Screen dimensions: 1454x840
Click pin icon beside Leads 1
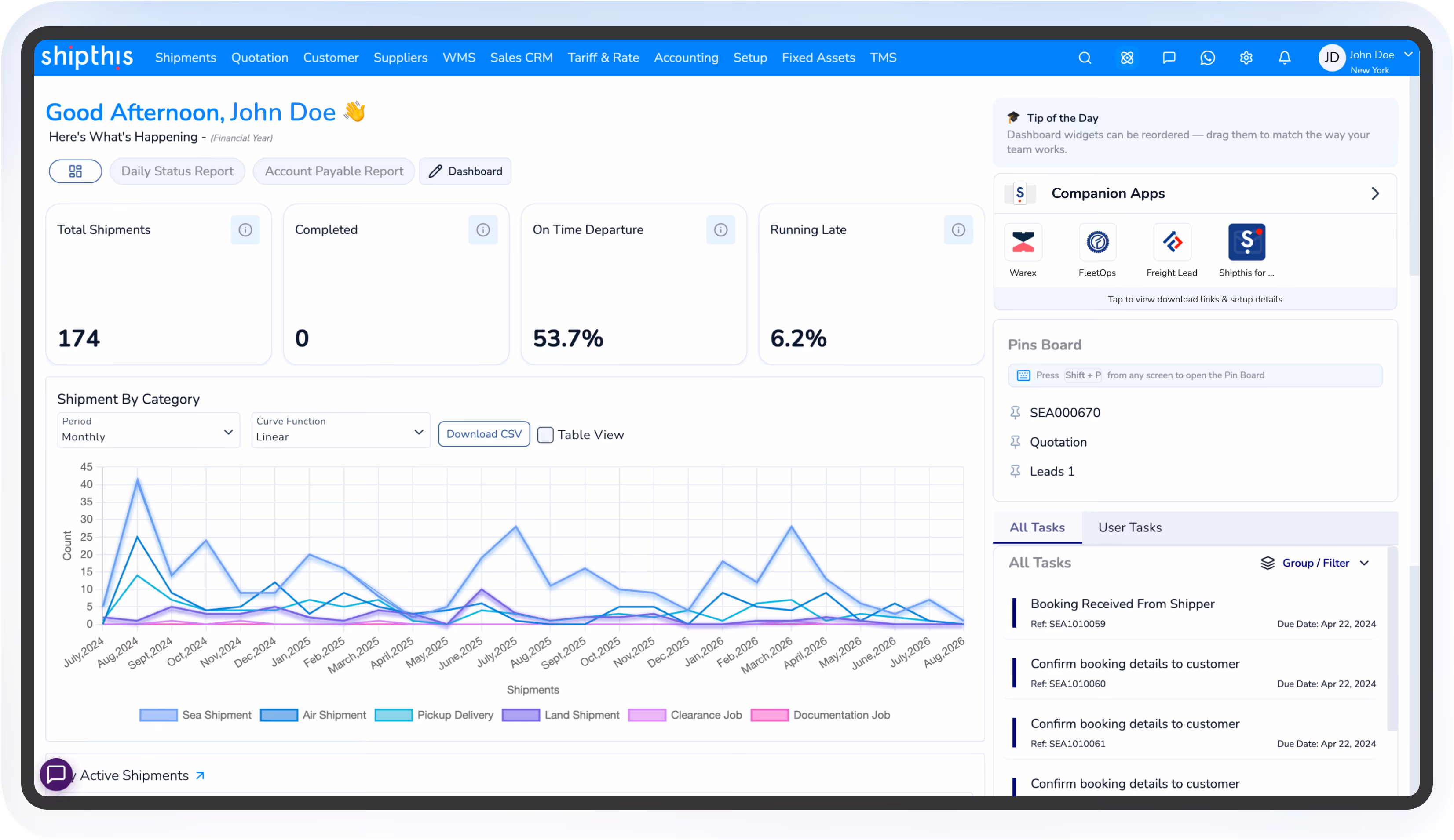coord(1015,472)
